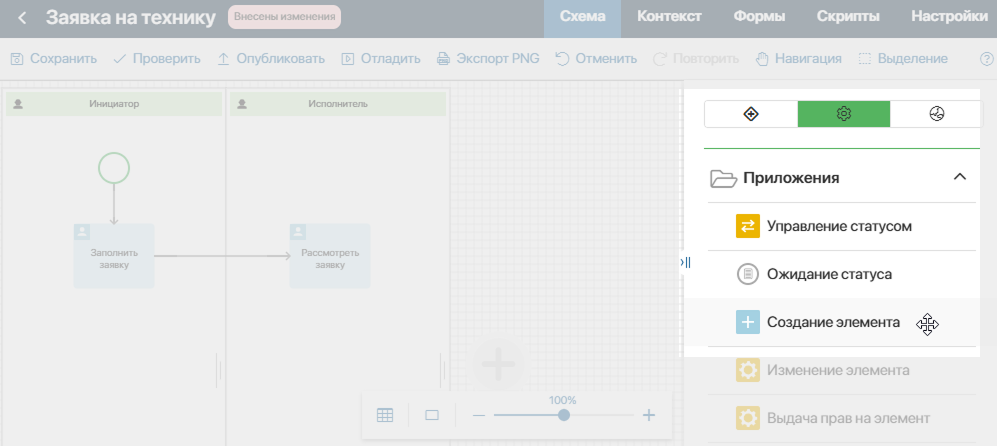This screenshot has width=997, height=446.
Task: Click the 100% zoom label
Action: click(x=563, y=401)
